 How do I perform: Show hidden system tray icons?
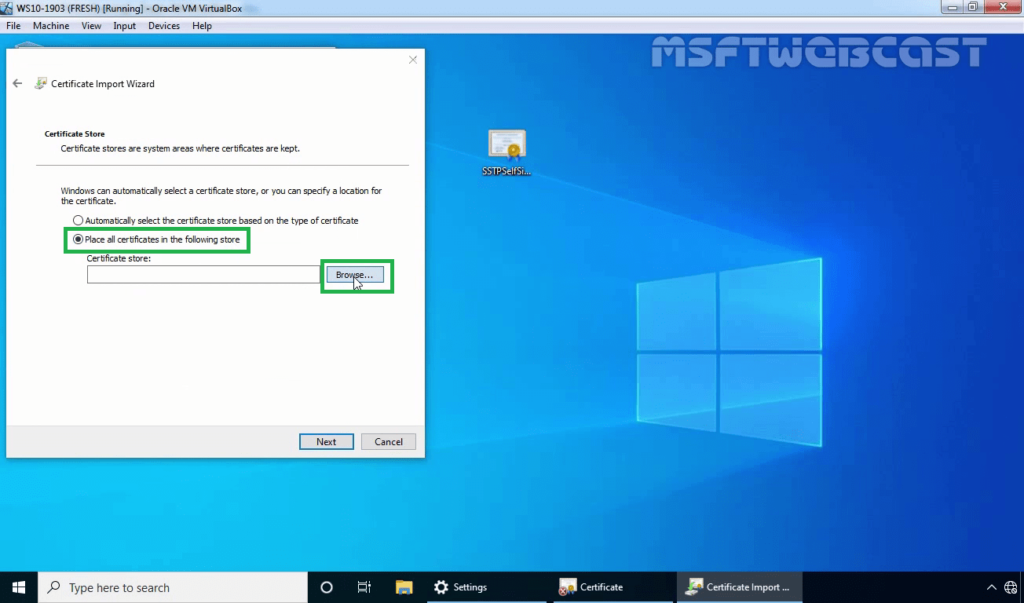pyautogui.click(x=991, y=587)
